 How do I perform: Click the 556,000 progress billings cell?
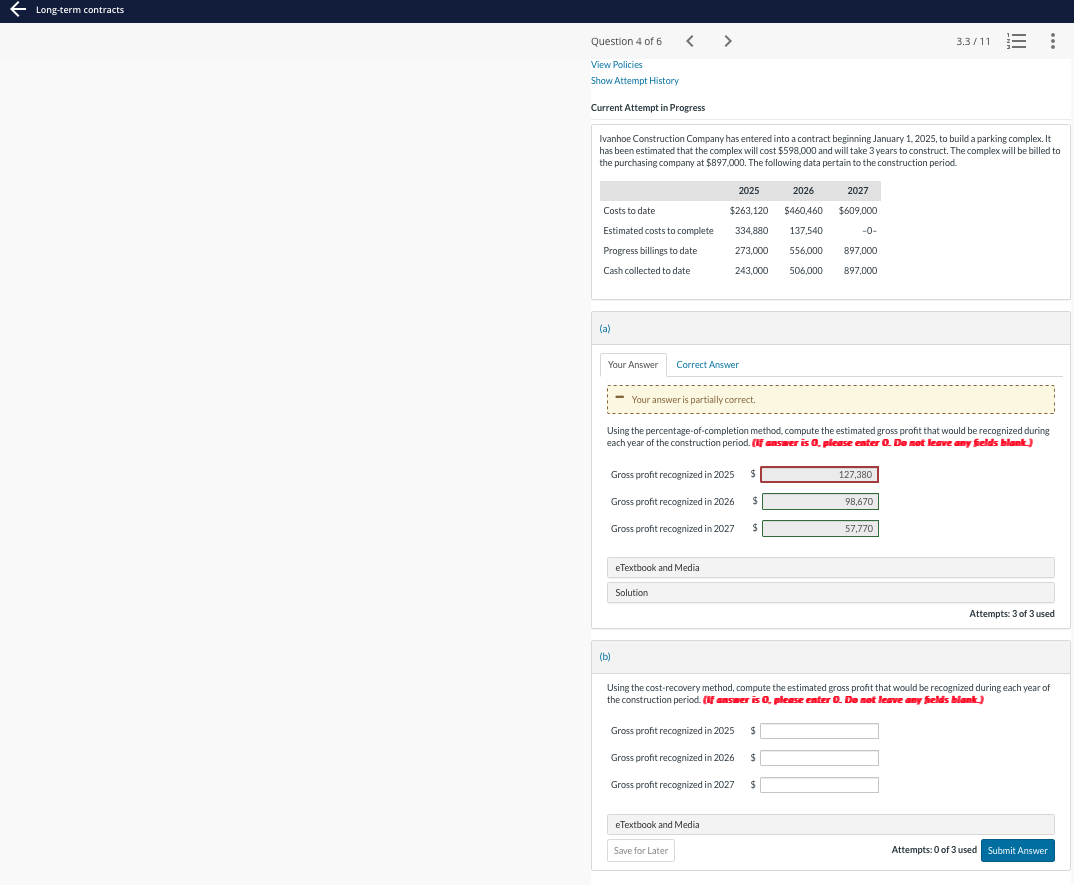point(806,251)
